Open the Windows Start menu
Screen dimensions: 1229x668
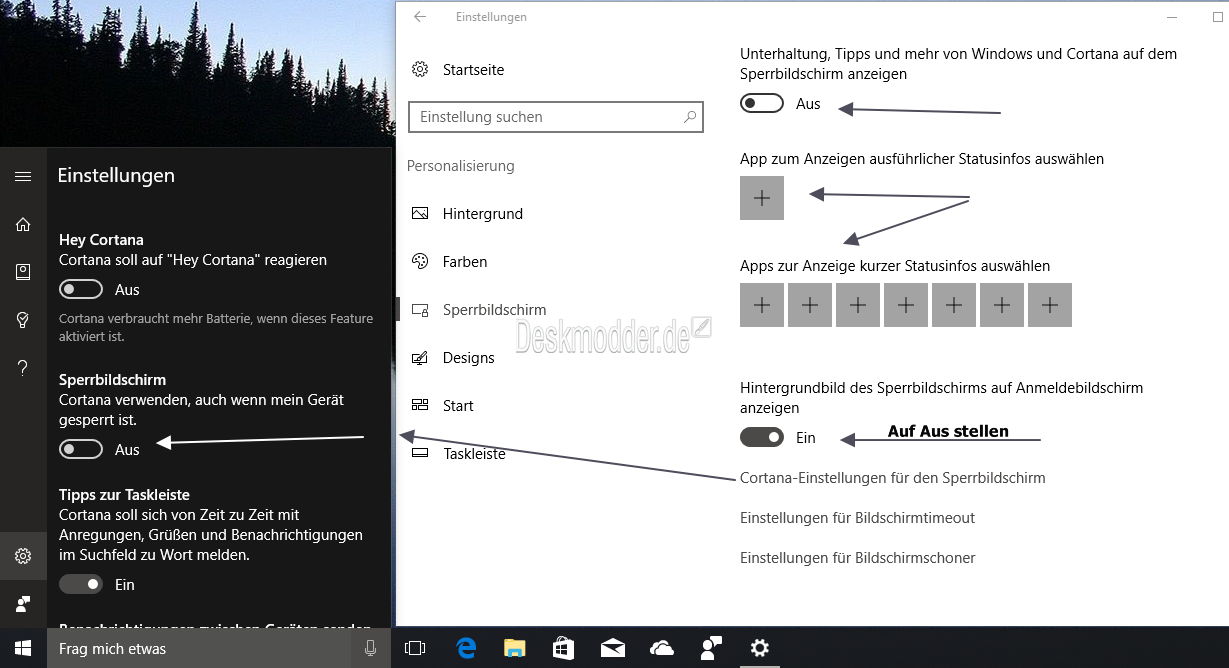coord(23,648)
